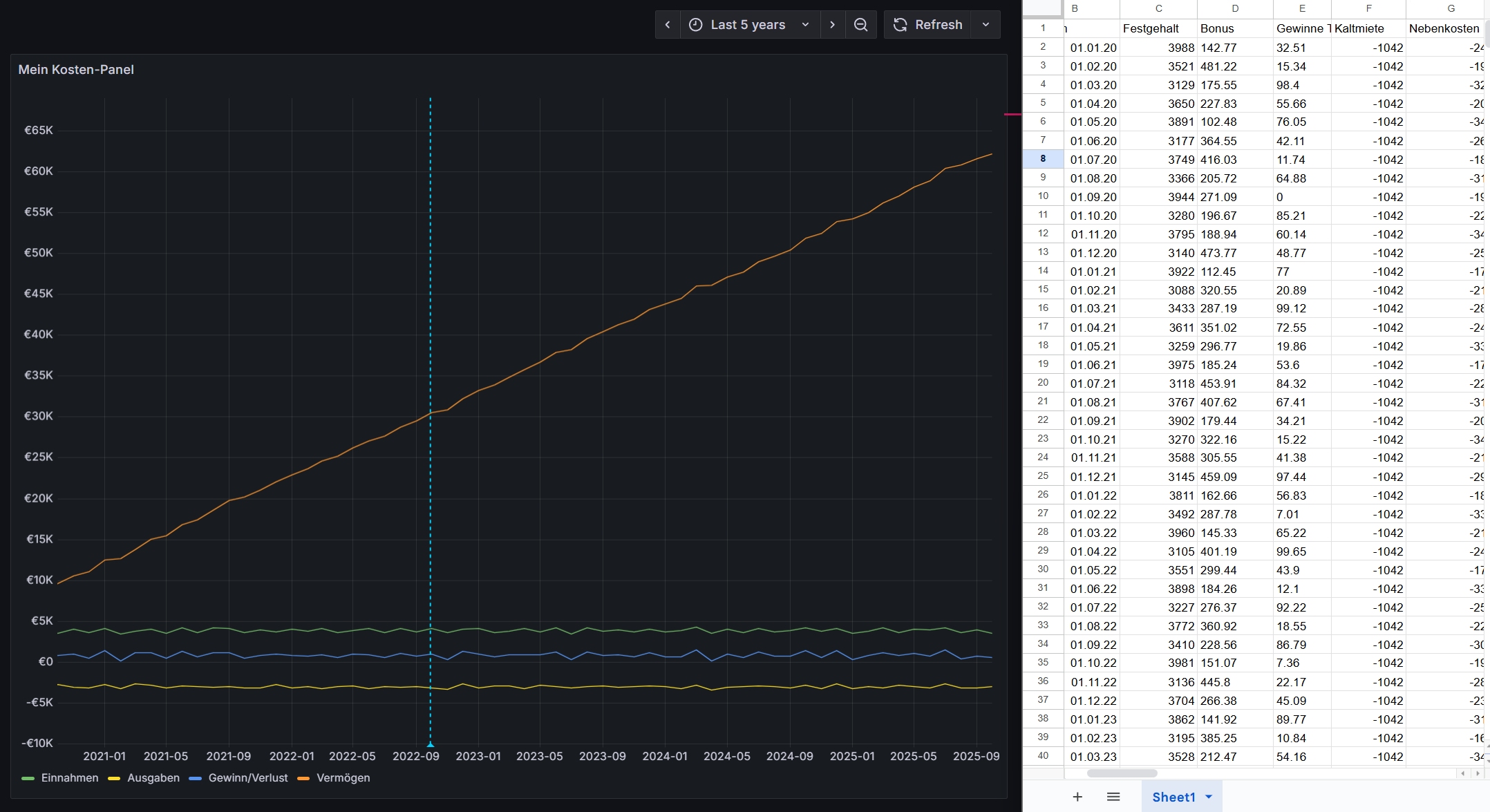
Task: Open the Sheet1 tab dropdown arrow
Action: pyautogui.click(x=1209, y=797)
